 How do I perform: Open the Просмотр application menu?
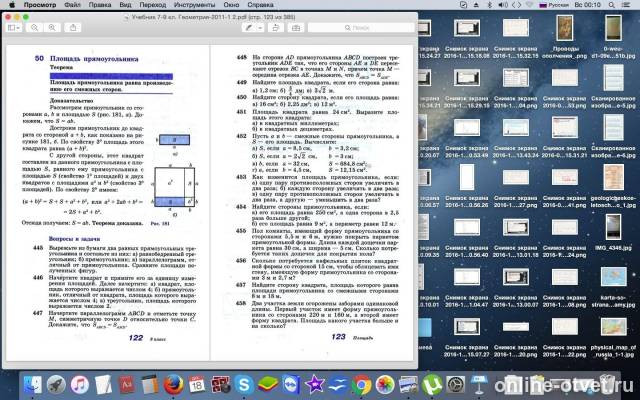pyautogui.click(x=40, y=5)
